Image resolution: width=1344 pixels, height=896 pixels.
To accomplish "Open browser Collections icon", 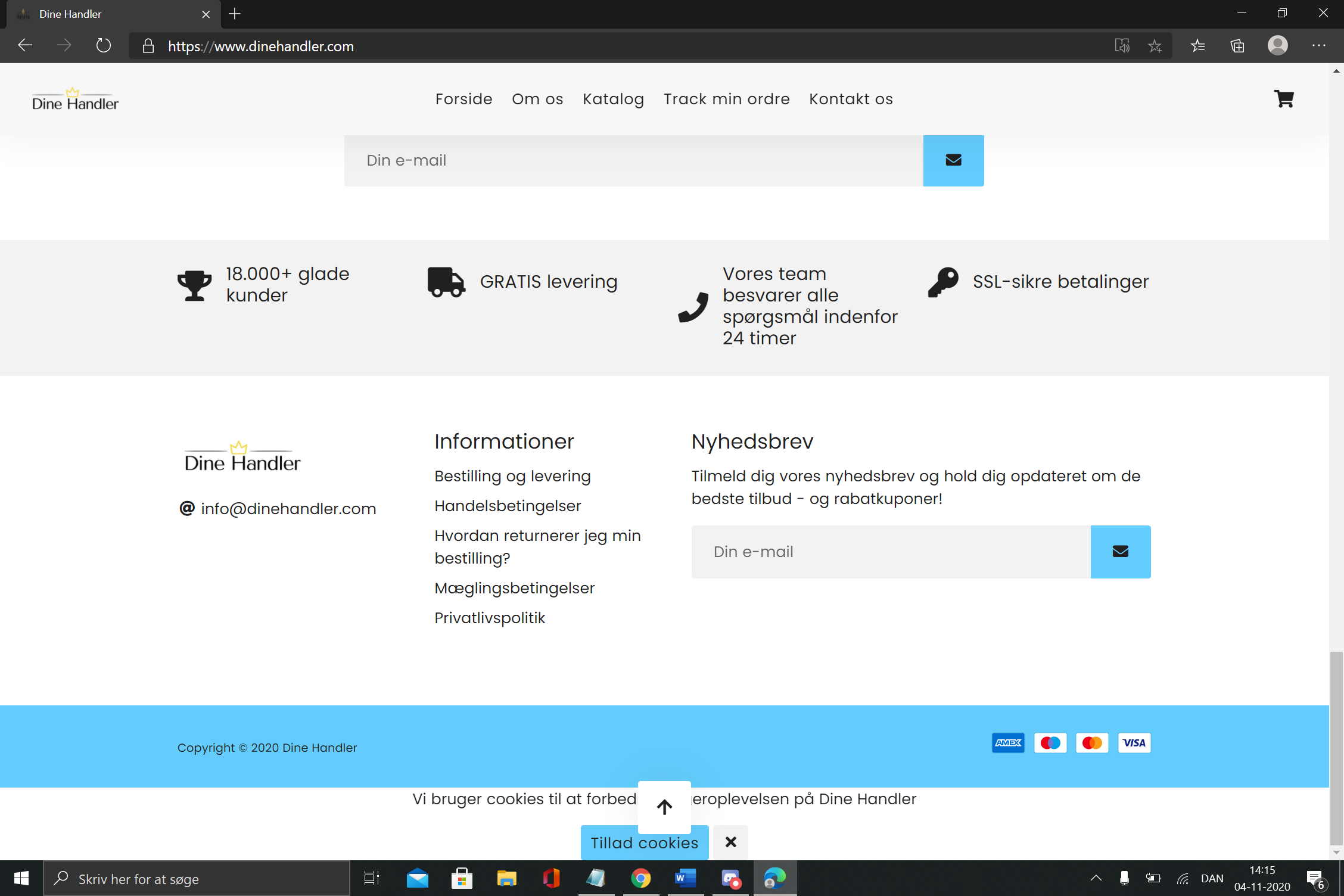I will (x=1237, y=46).
